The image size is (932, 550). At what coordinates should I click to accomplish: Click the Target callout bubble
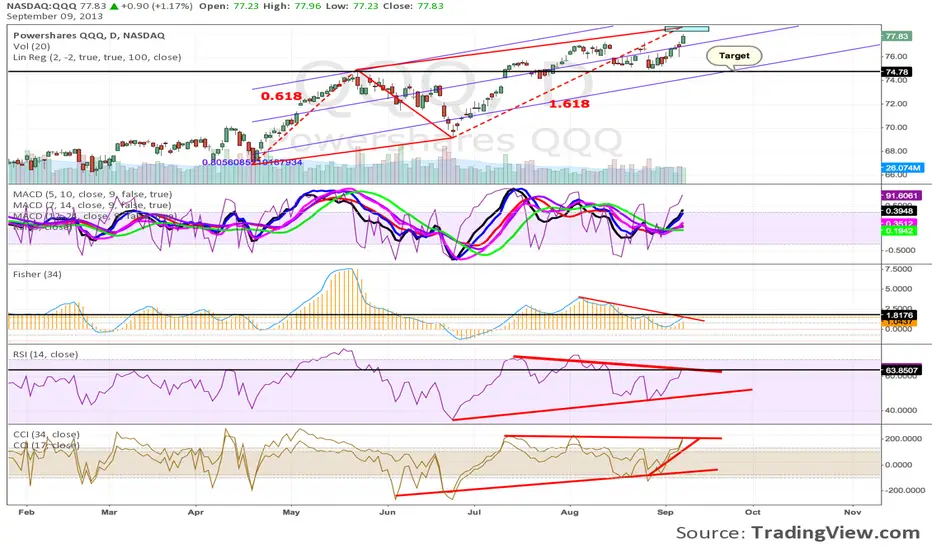click(734, 56)
